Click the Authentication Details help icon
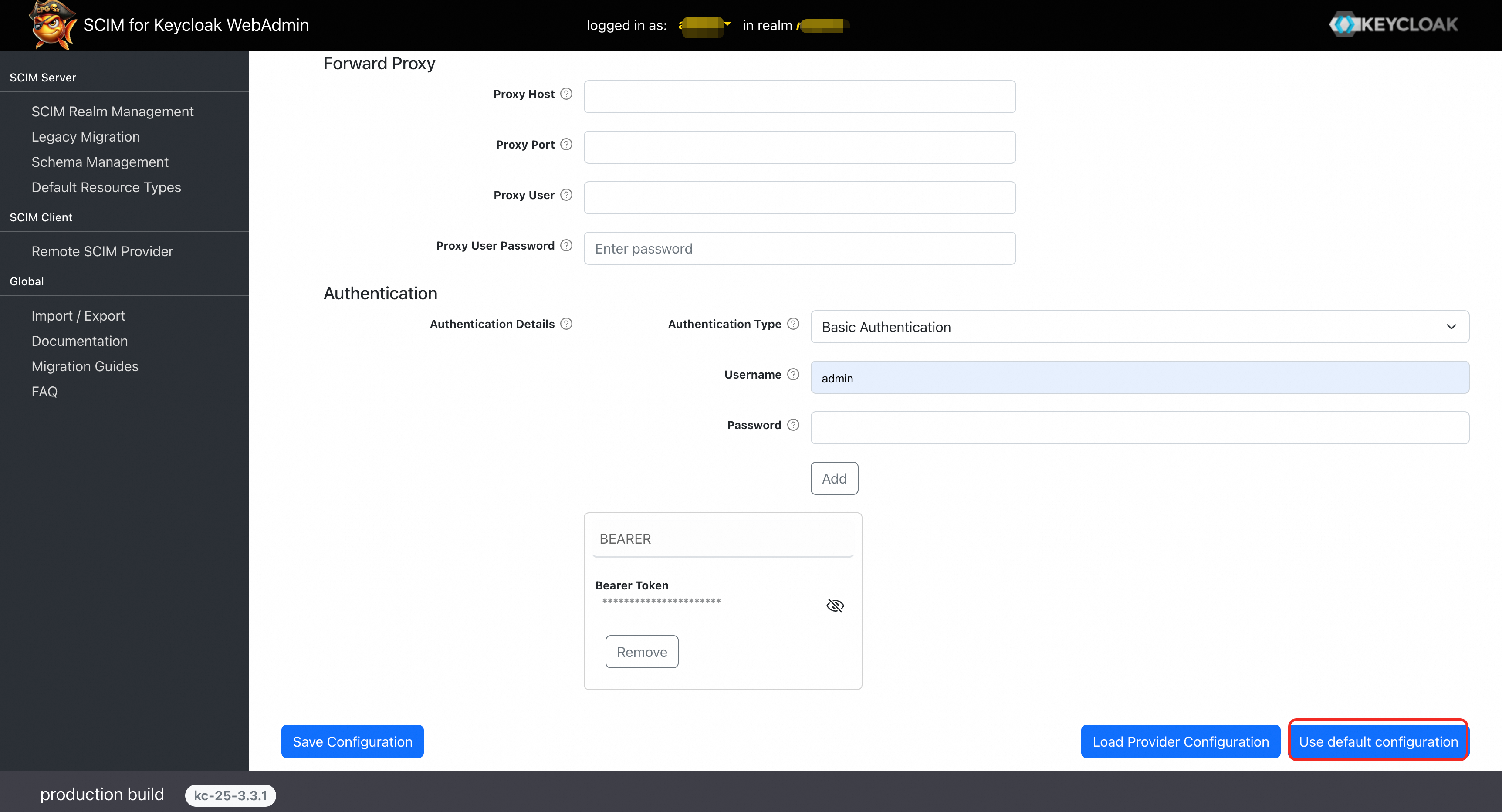Screen dimensions: 1502x812 (566, 324)
